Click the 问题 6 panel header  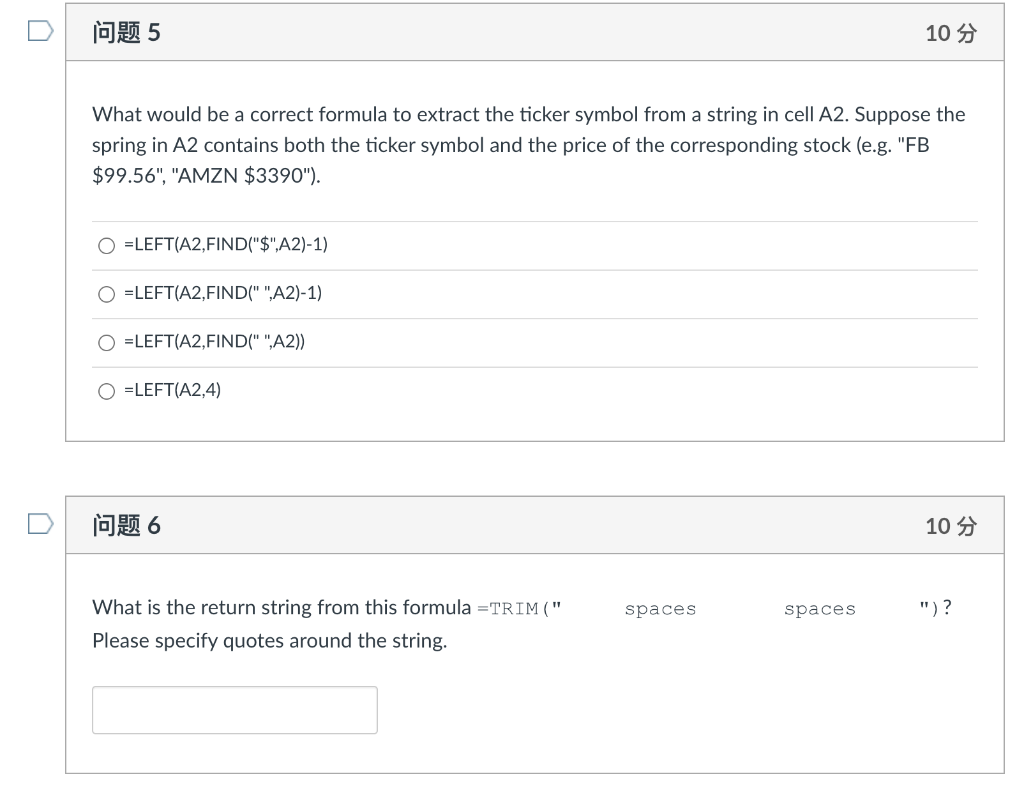pyautogui.click(x=534, y=524)
